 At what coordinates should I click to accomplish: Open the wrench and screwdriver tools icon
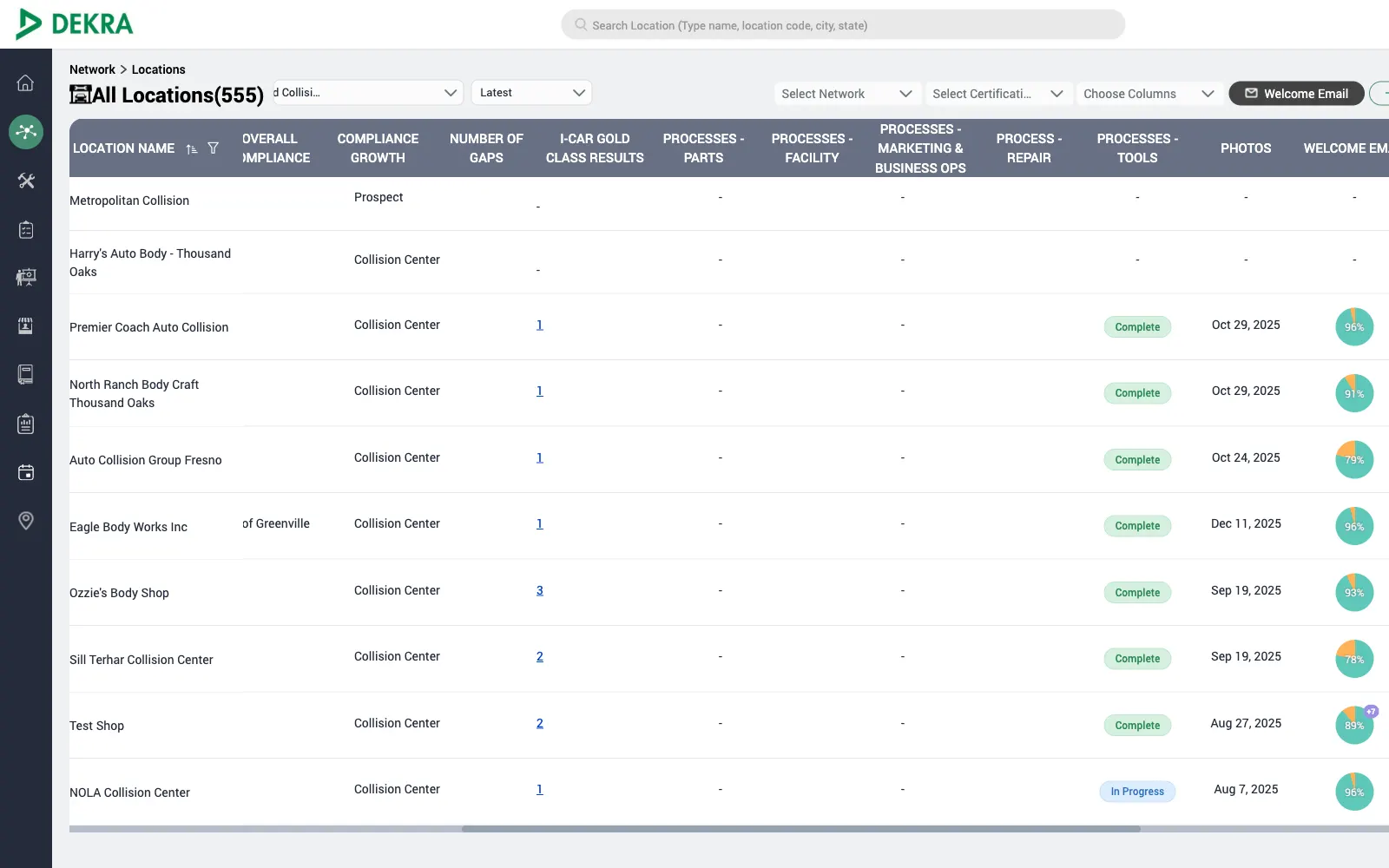pyautogui.click(x=26, y=181)
